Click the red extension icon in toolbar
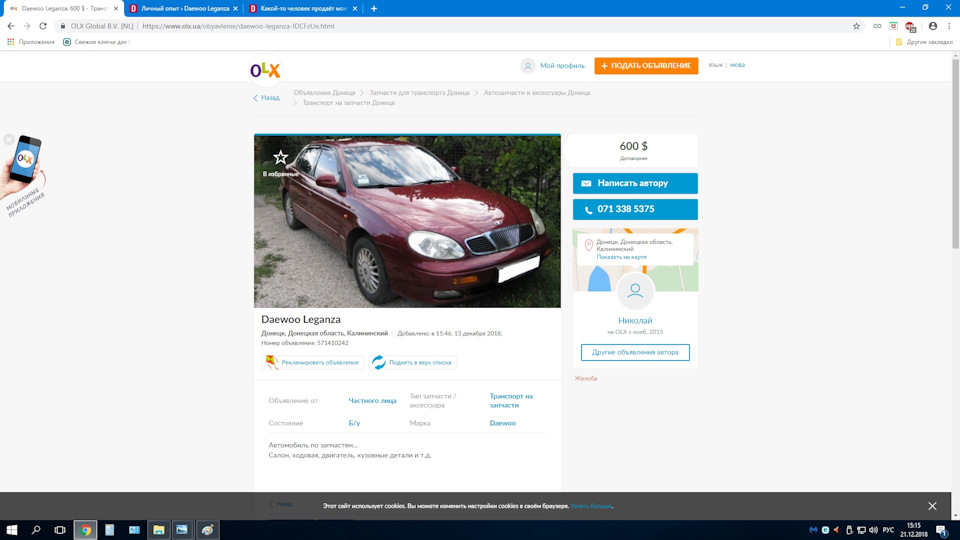 coord(910,26)
